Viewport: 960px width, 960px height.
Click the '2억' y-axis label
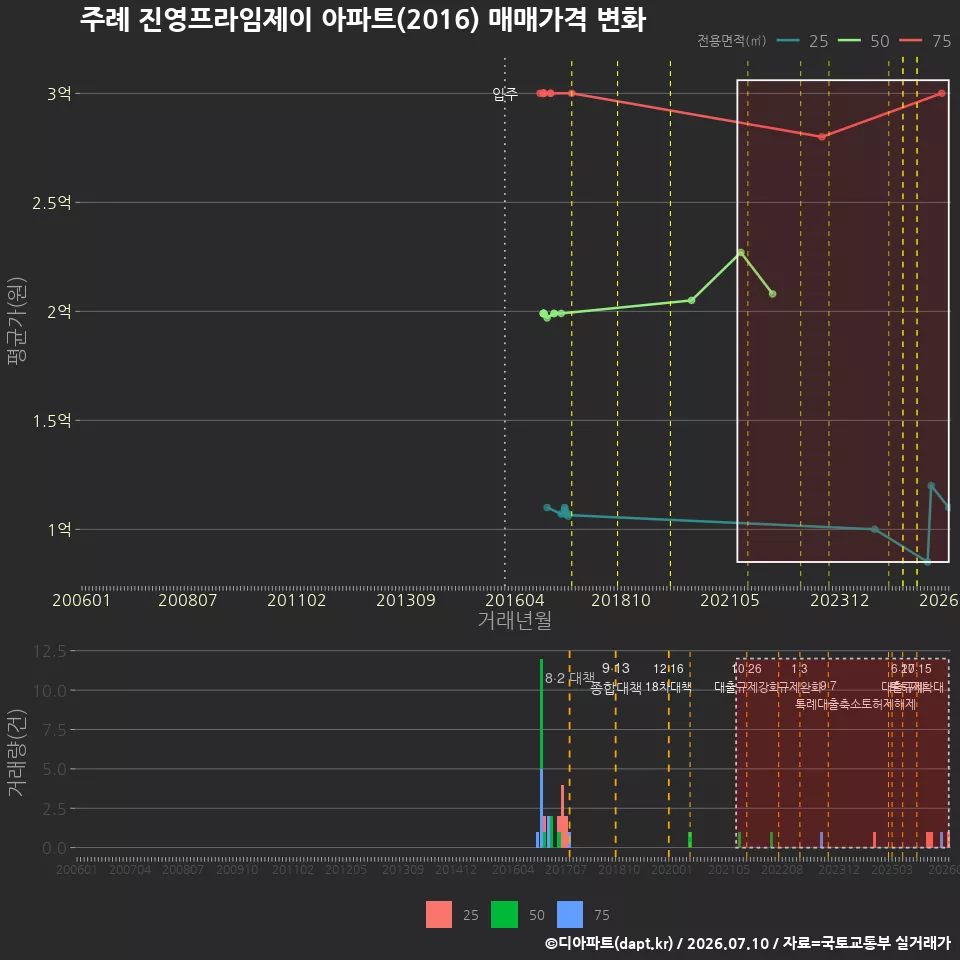coord(59,312)
